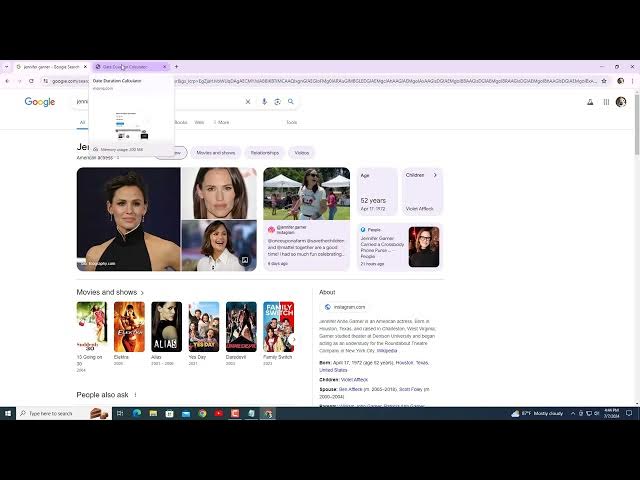This screenshot has width=640, height=480.
Task: Open Chrome three-dot menu
Action: coord(633,81)
